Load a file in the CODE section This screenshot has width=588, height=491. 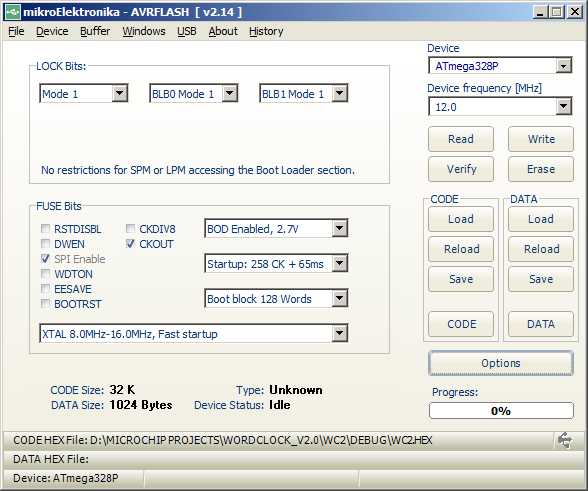pyautogui.click(x=461, y=219)
